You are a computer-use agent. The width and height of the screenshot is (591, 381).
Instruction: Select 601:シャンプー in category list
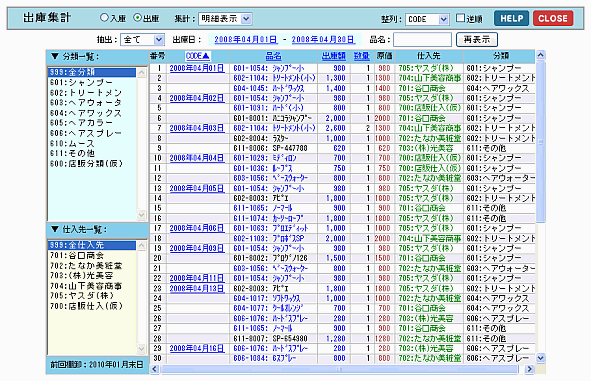tap(92, 82)
